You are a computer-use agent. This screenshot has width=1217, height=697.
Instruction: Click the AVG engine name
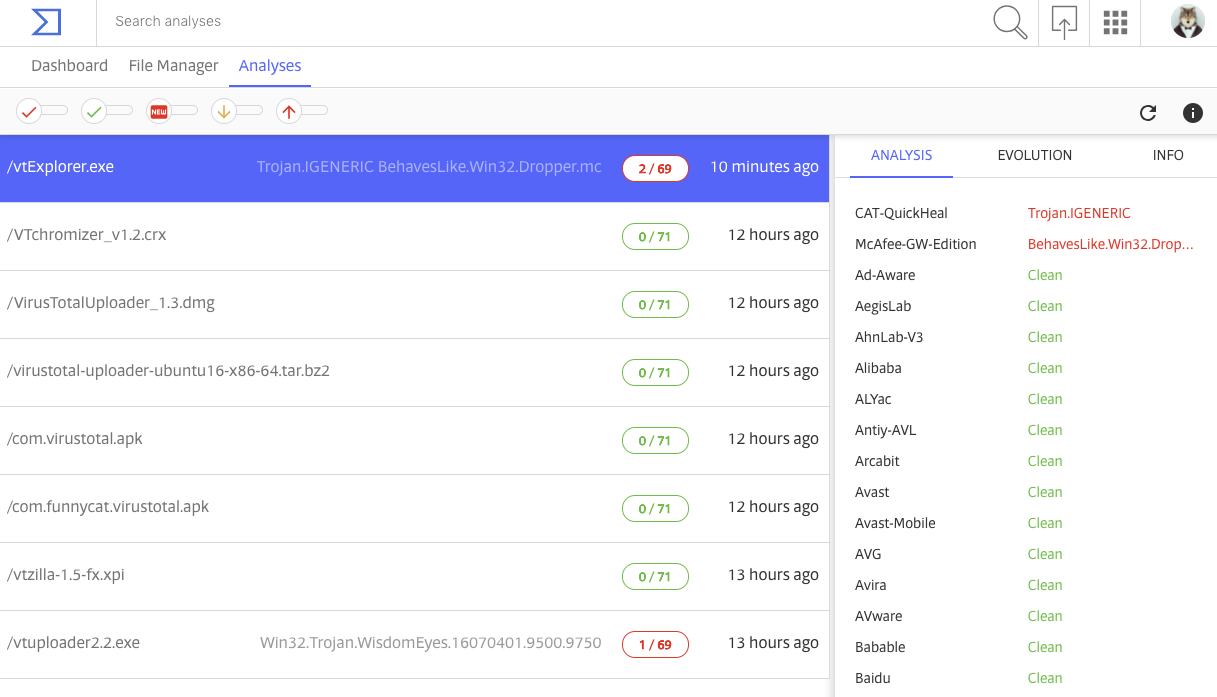[x=868, y=554]
